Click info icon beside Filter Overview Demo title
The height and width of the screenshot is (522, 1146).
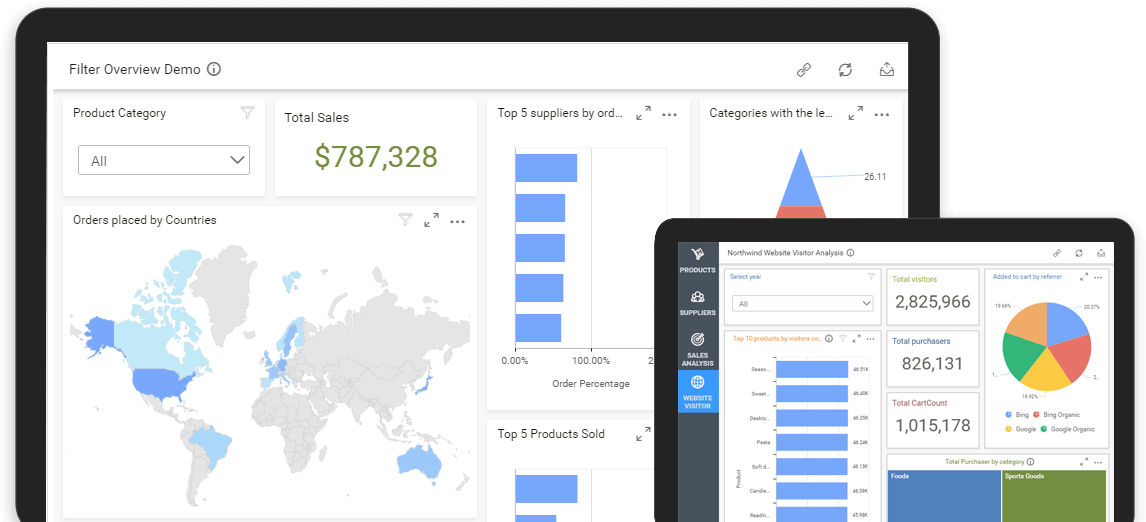213,69
